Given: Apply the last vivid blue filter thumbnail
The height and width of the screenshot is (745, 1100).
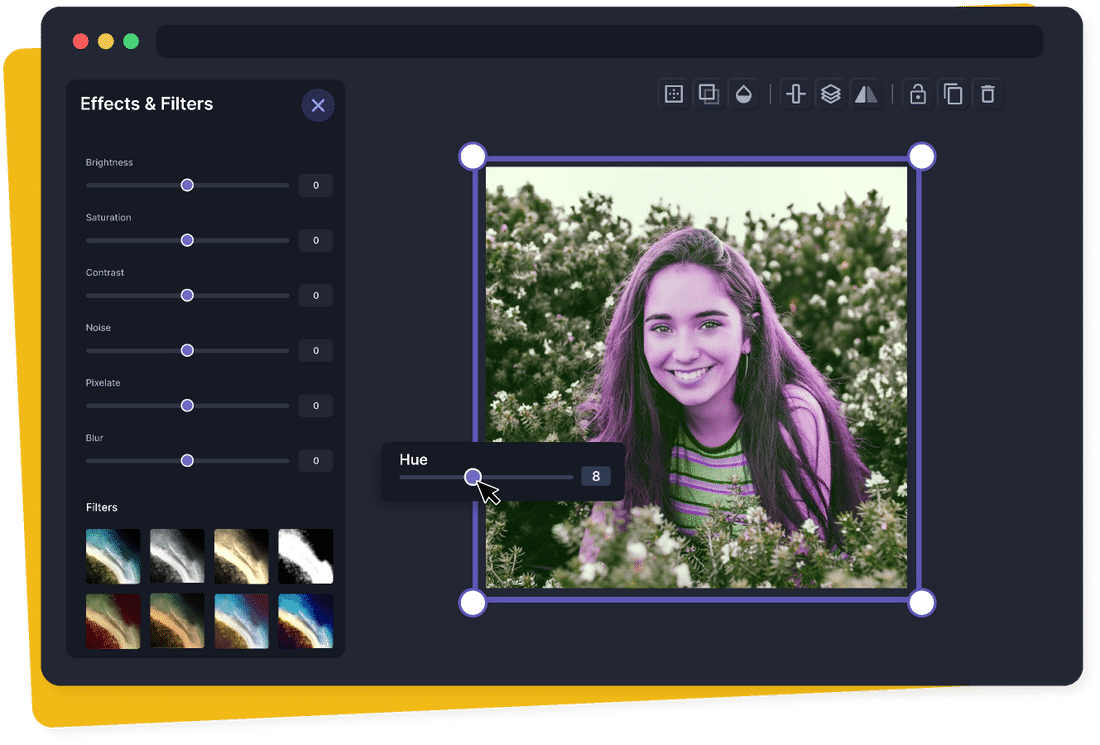Looking at the screenshot, I should pyautogui.click(x=306, y=621).
